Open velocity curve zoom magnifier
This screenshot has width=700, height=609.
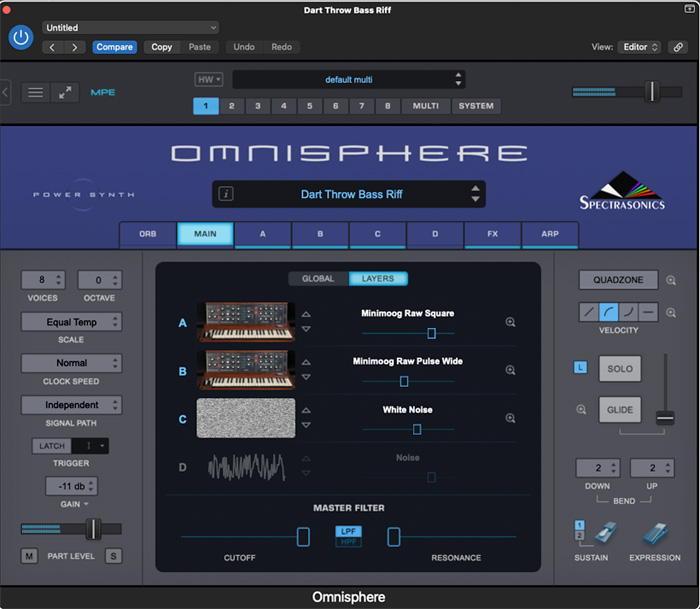[x=671, y=313]
